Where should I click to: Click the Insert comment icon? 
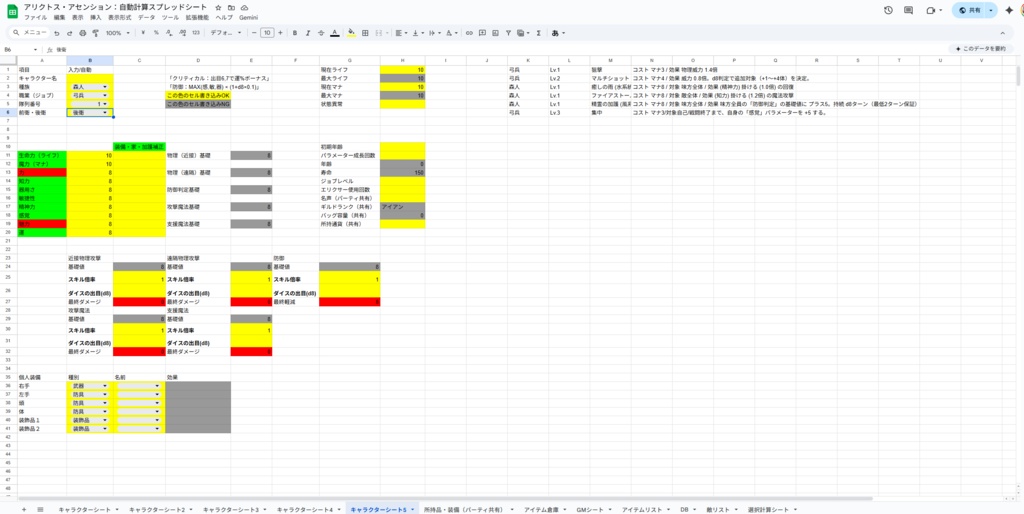[x=482, y=33]
